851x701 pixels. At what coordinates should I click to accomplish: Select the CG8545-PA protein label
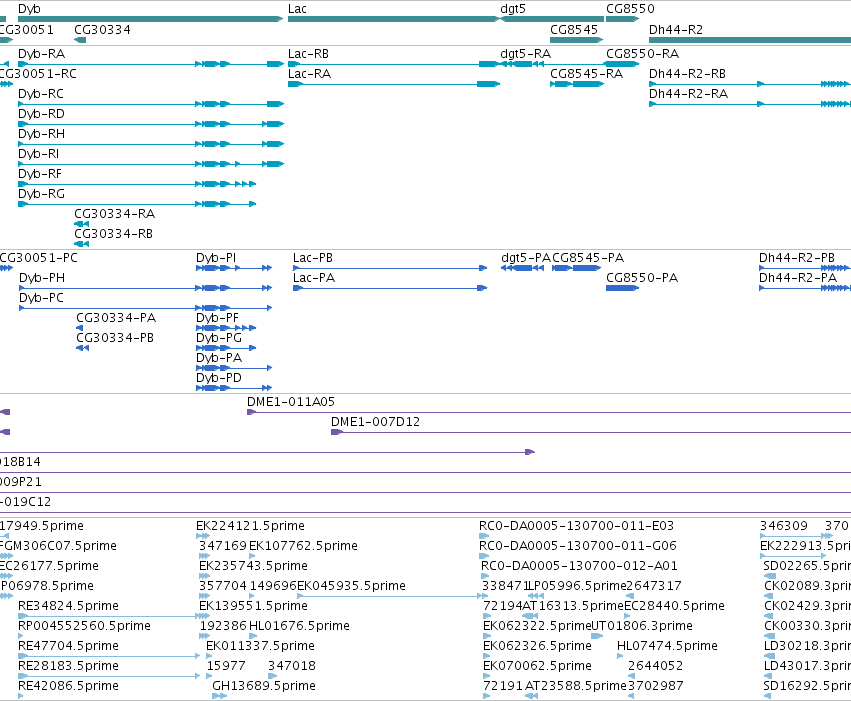588,258
